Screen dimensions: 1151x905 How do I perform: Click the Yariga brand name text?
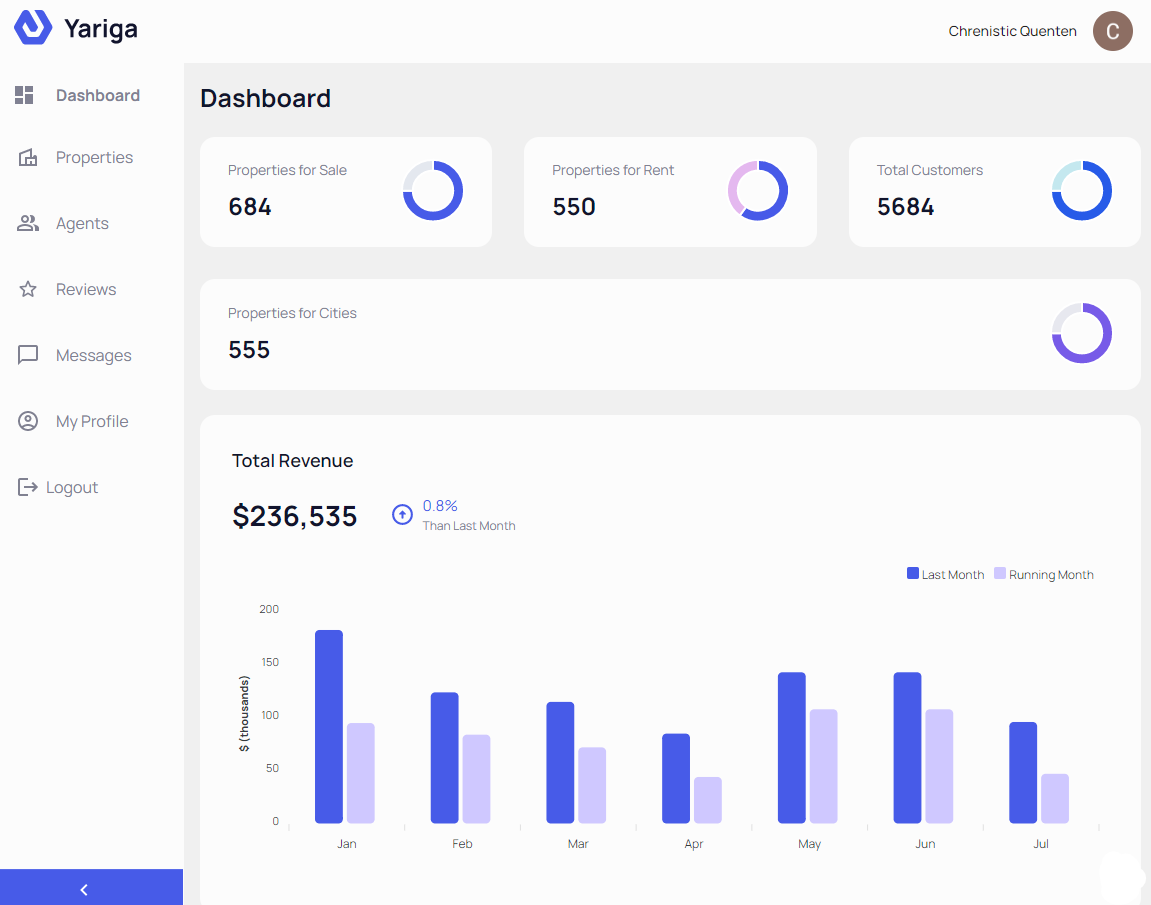(101, 29)
